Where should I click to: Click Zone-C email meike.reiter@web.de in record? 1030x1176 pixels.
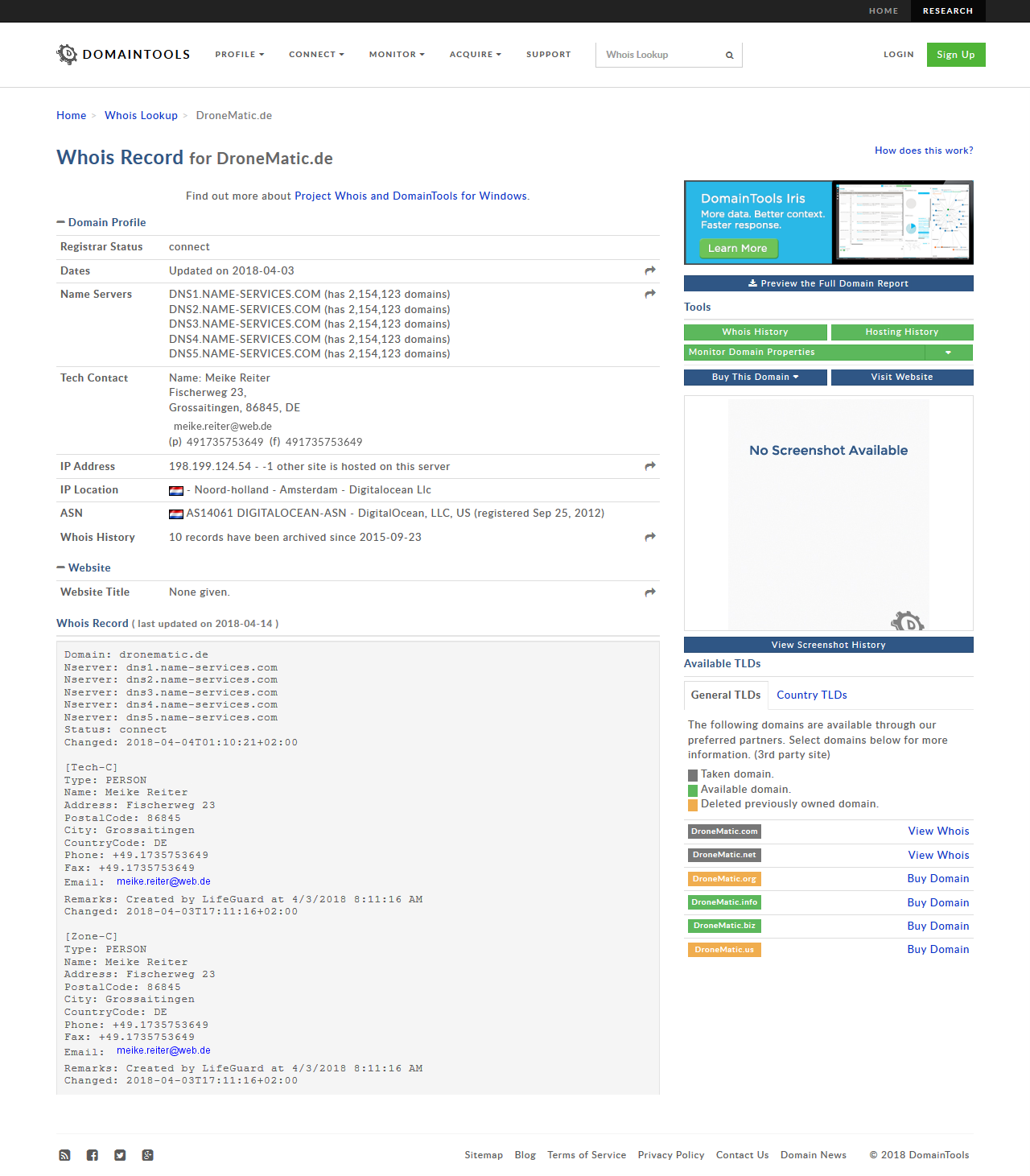tap(163, 1050)
